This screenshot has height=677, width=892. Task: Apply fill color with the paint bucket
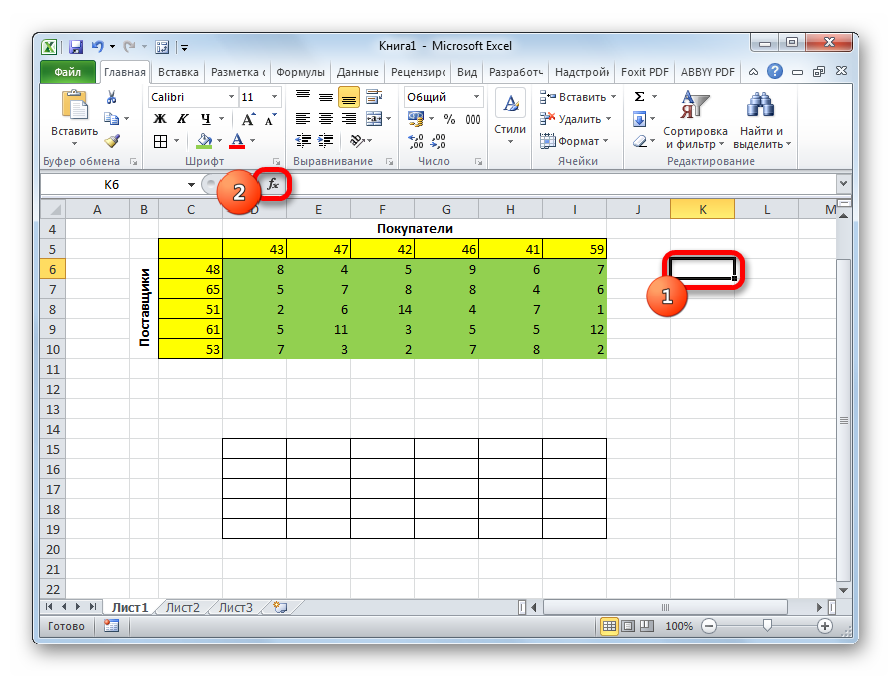(204, 141)
